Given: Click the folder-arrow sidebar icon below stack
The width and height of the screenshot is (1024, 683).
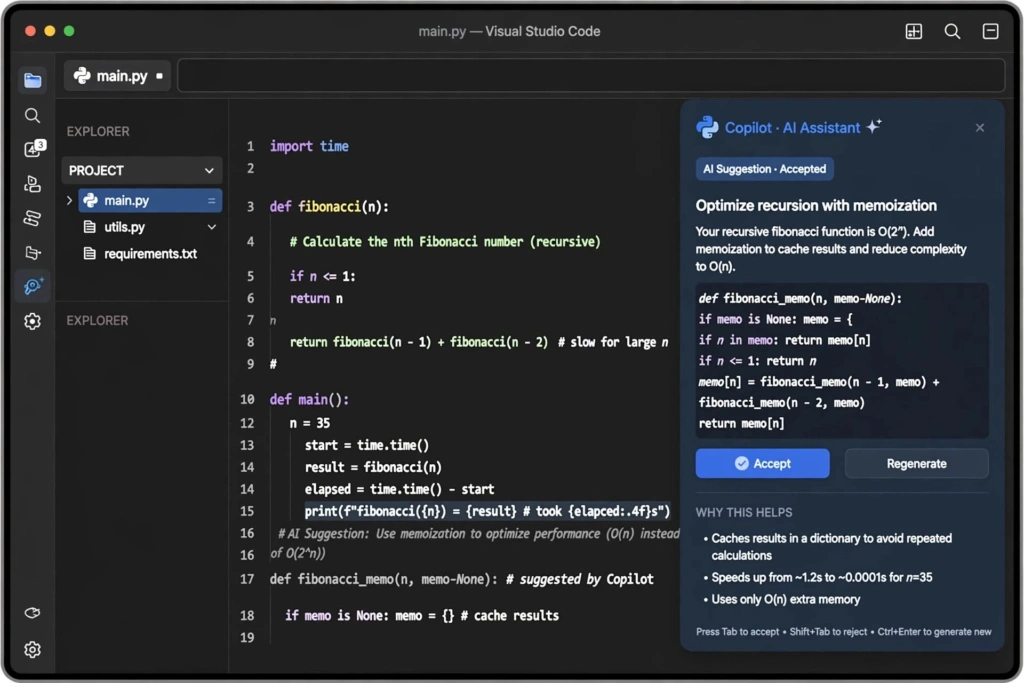Looking at the screenshot, I should click(x=32, y=252).
